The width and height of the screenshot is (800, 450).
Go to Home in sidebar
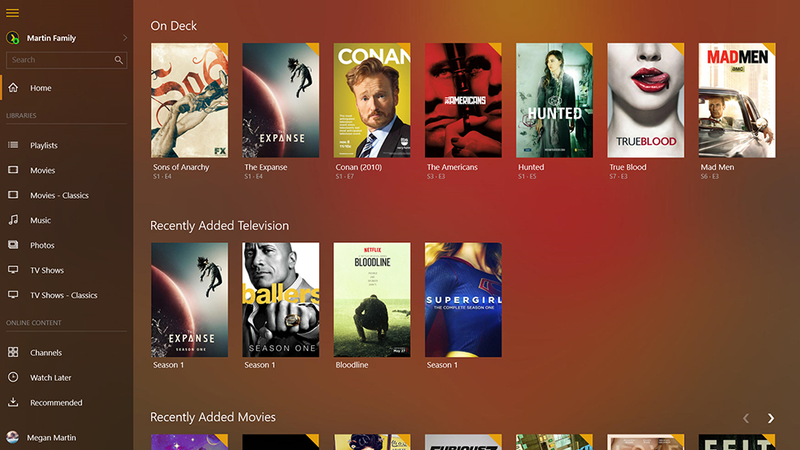40,88
